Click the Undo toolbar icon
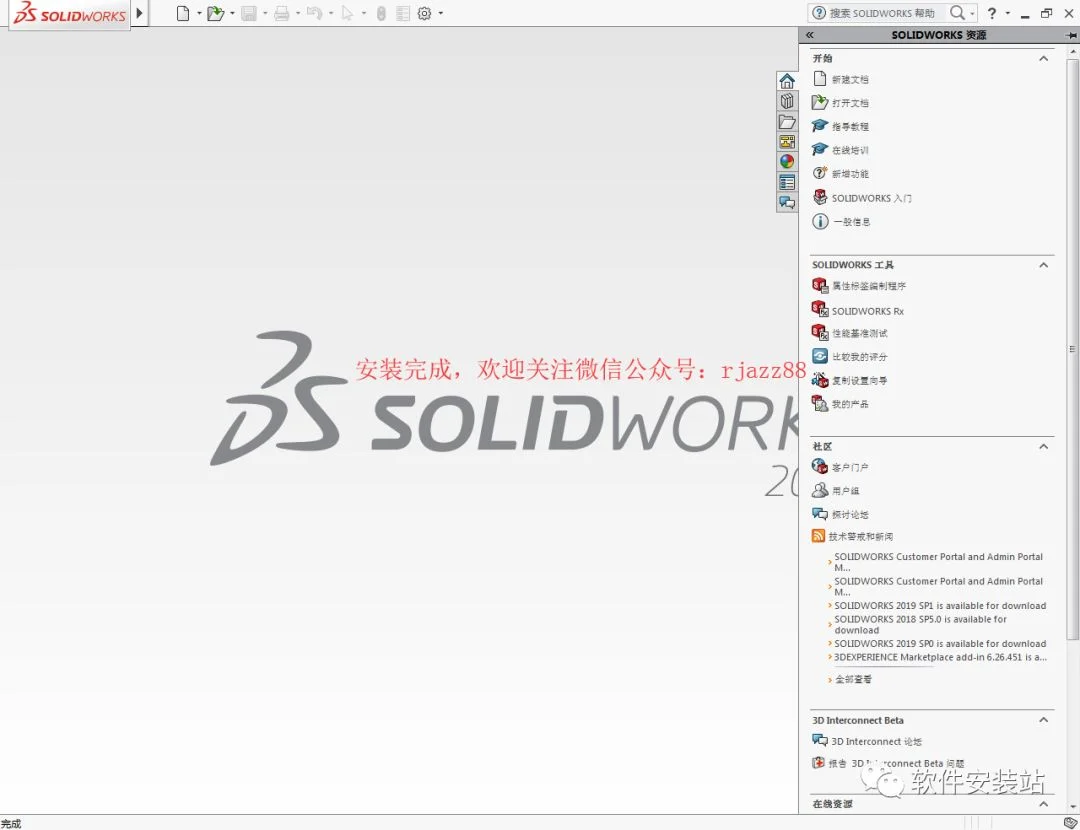 click(314, 13)
